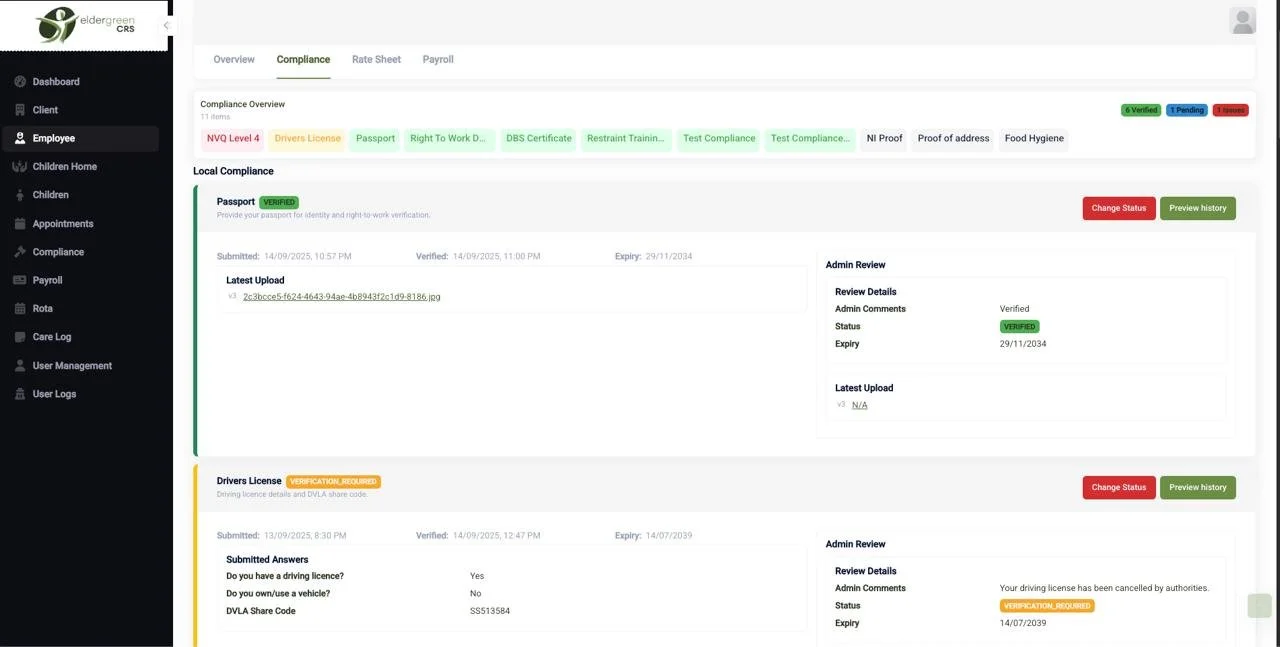Click Change Status for Drivers License
1280x647 pixels.
pyautogui.click(x=1119, y=487)
